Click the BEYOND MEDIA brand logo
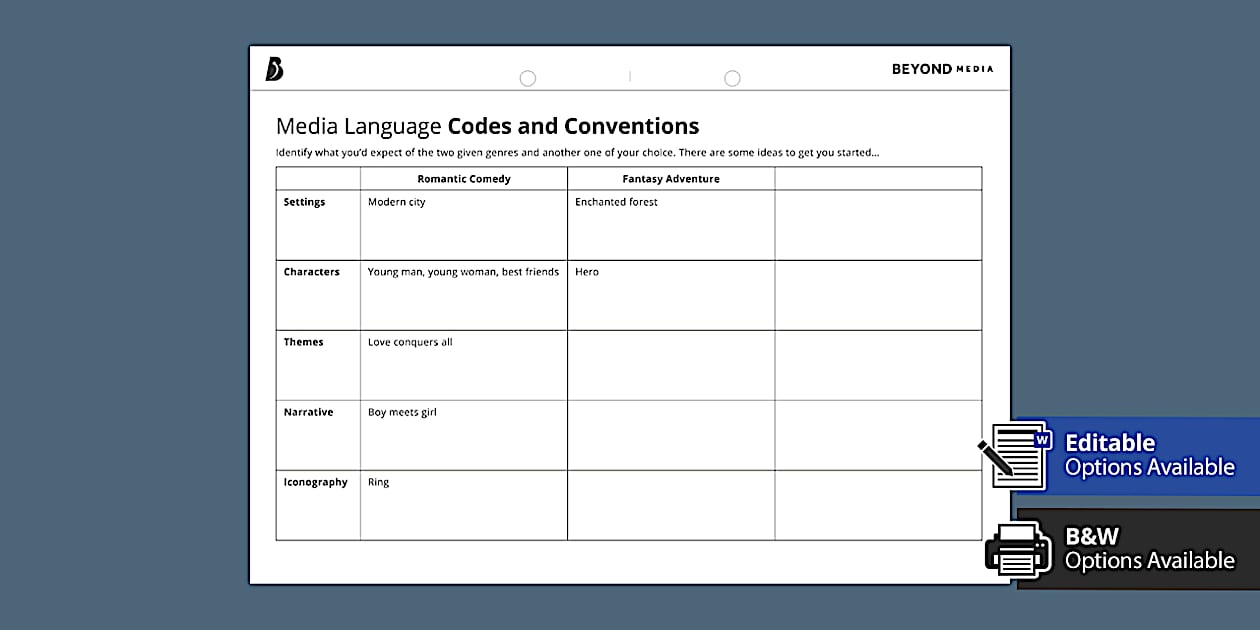 click(942, 69)
